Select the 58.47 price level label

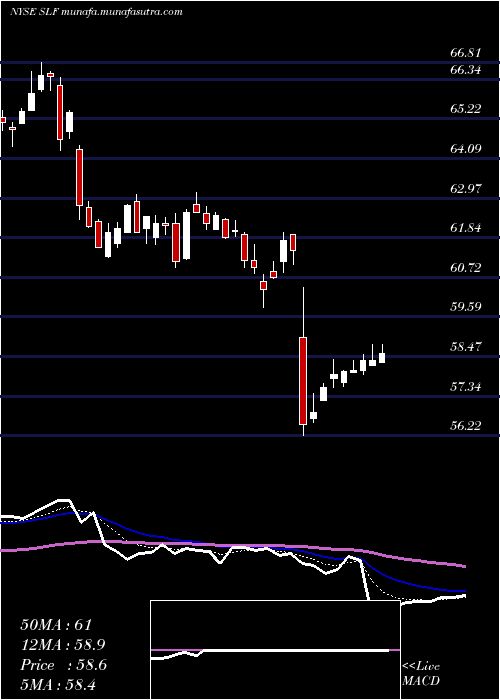click(x=466, y=346)
